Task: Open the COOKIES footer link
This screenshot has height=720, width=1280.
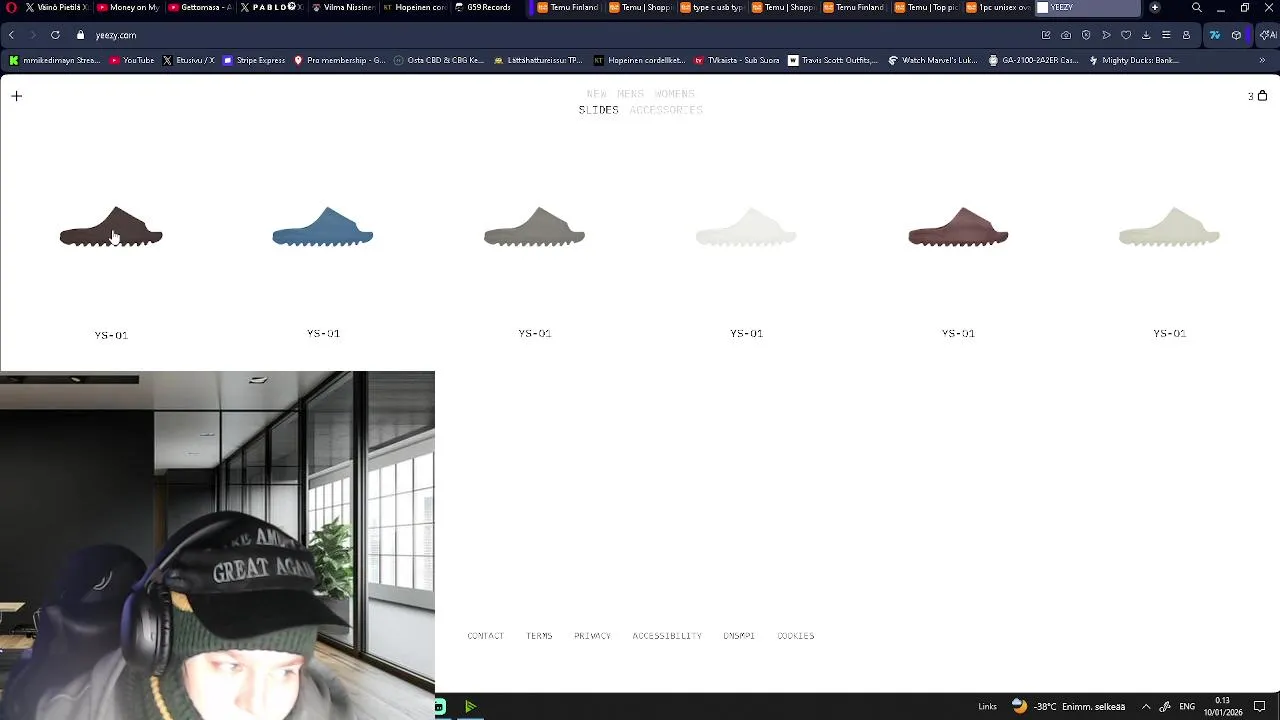Action: tap(796, 636)
